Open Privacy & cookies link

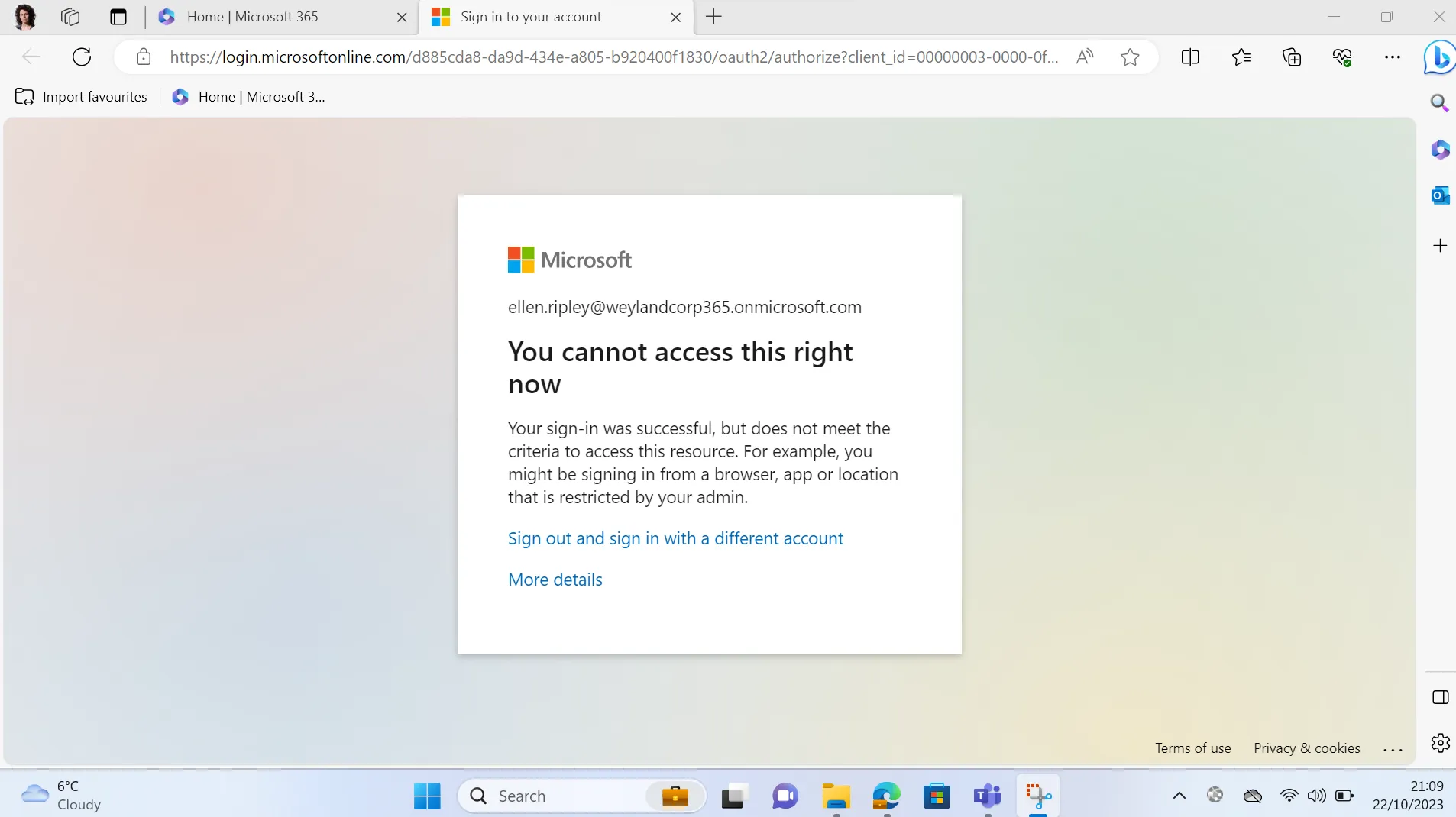coord(1306,748)
